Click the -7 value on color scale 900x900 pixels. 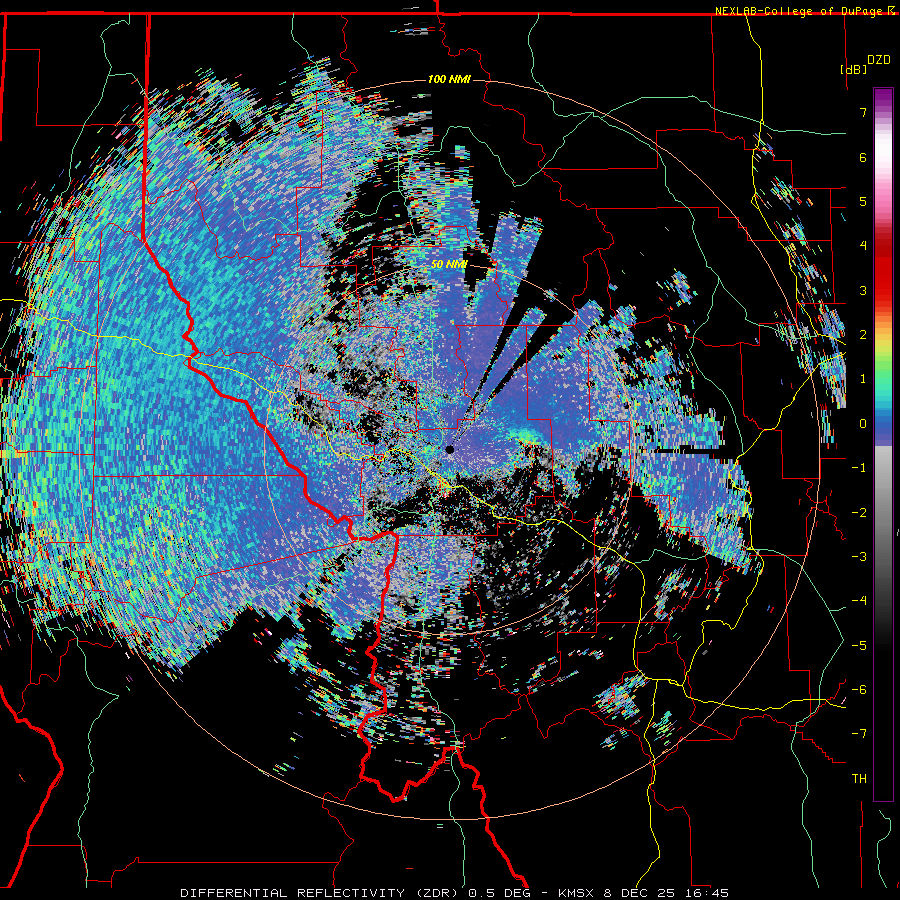859,734
